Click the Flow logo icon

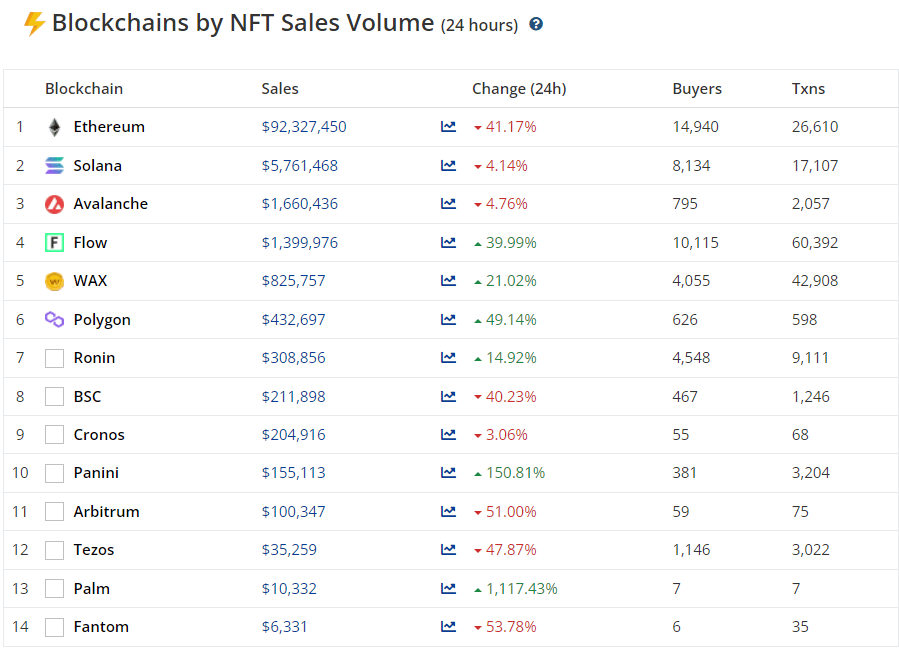54,242
